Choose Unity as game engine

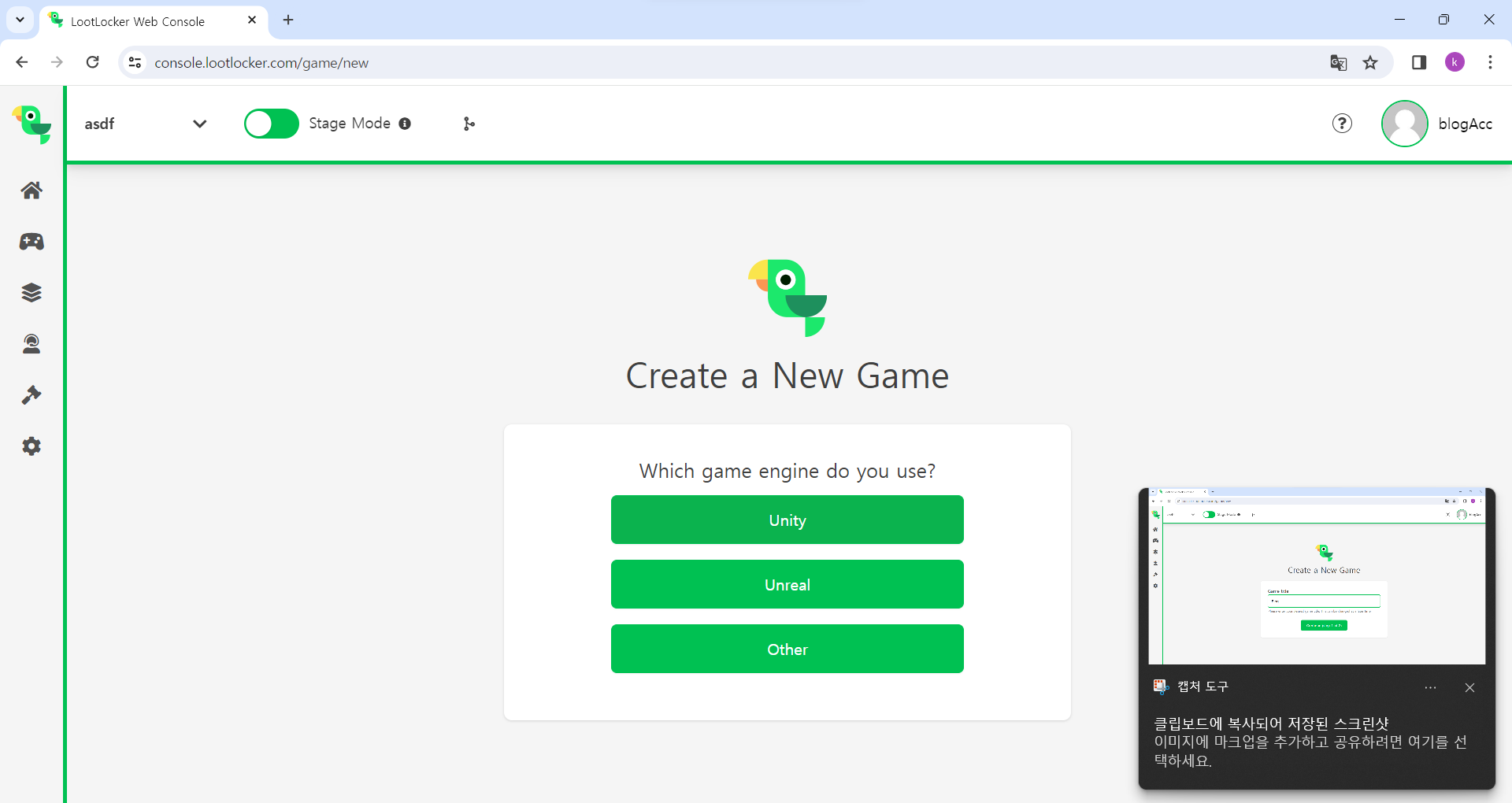click(787, 520)
